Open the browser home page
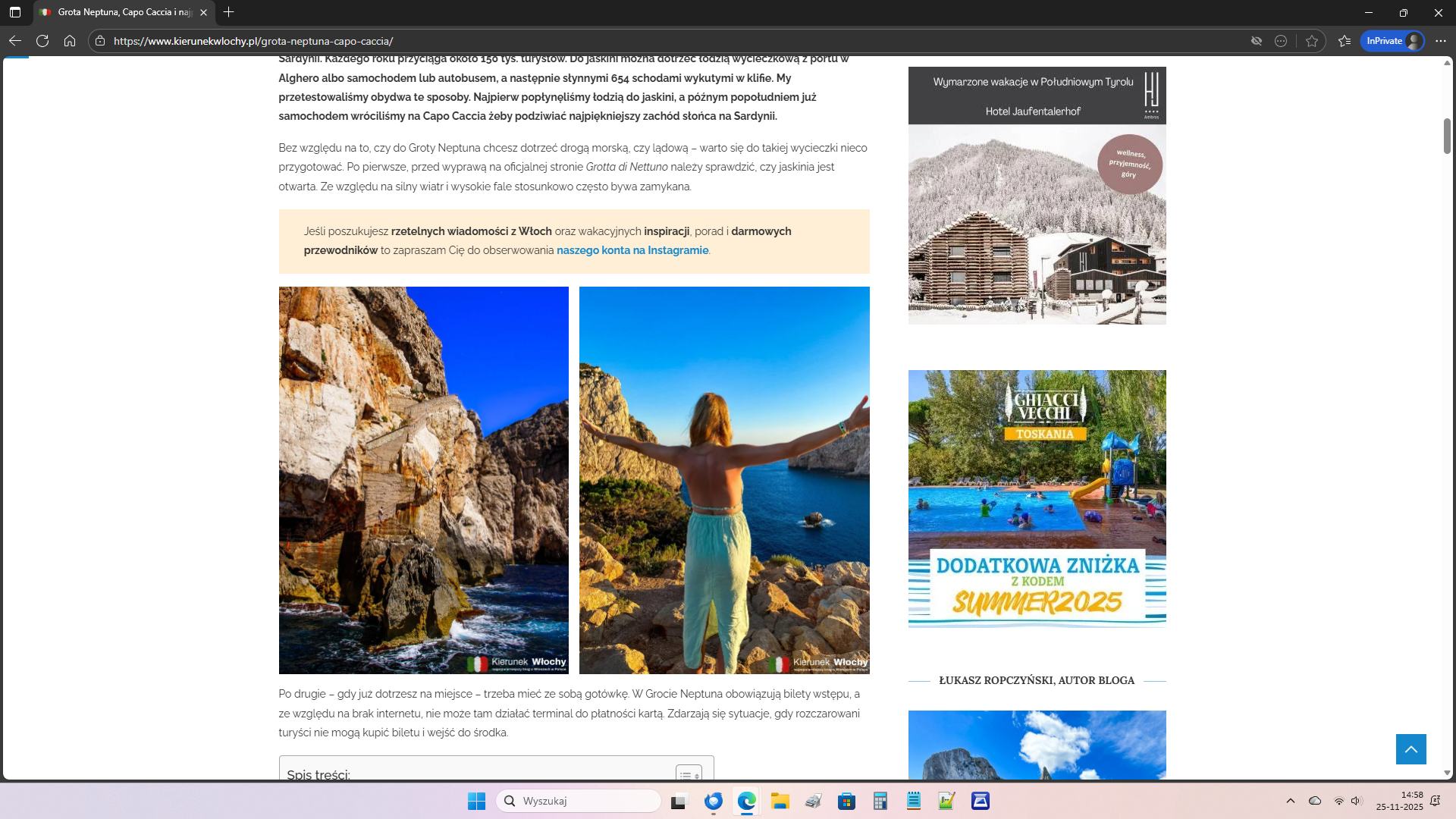The width and height of the screenshot is (1456, 819). tap(70, 41)
